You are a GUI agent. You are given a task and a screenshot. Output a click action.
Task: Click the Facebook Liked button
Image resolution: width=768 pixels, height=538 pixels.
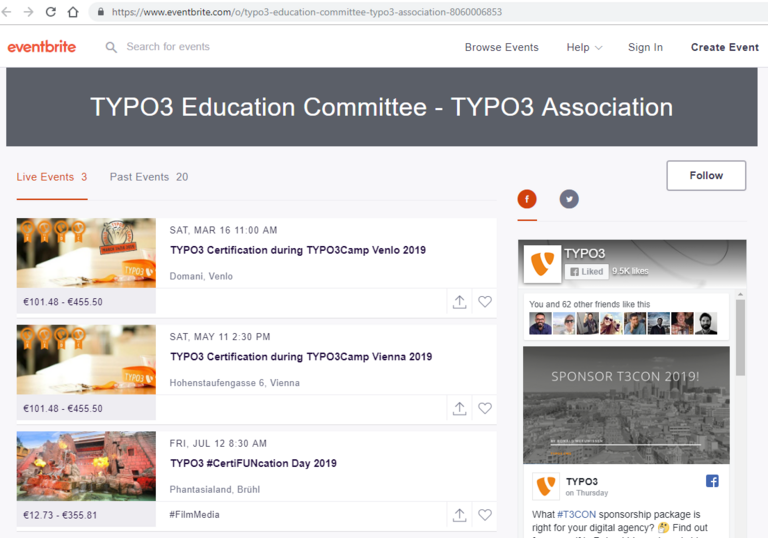tap(587, 271)
